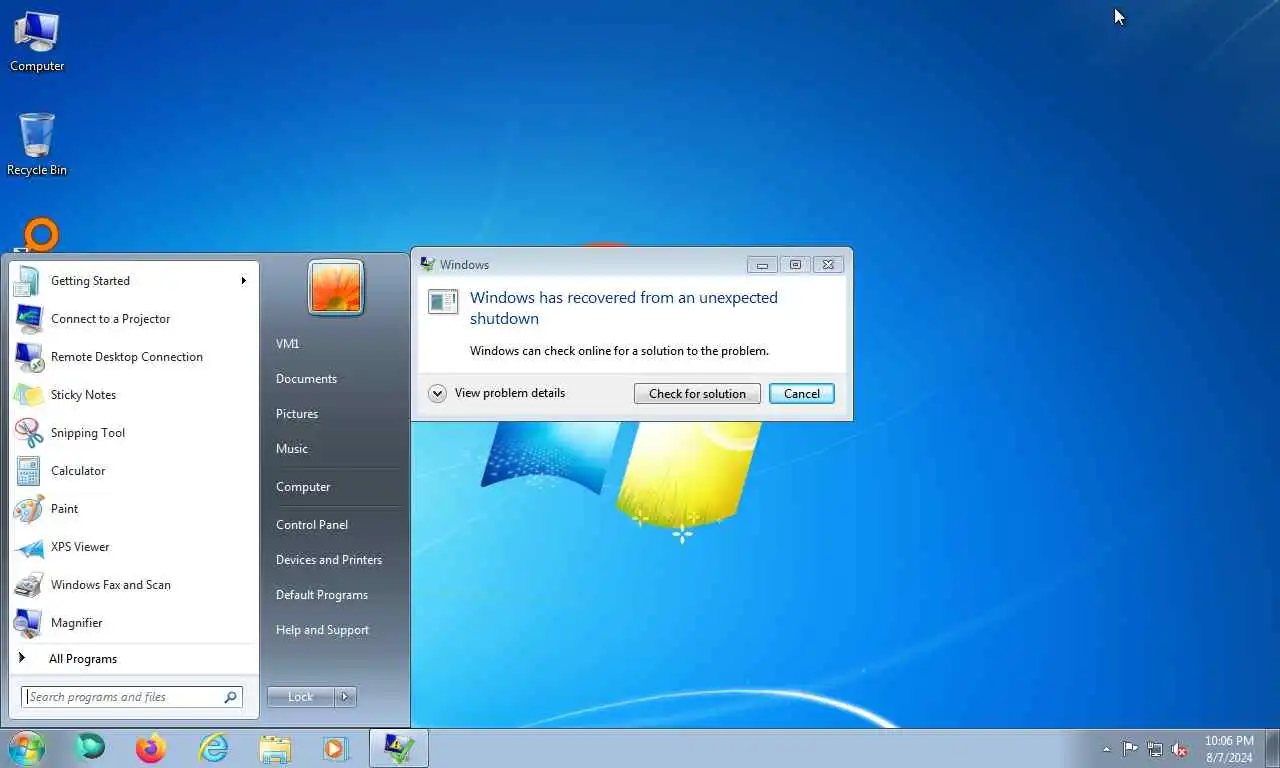The image size is (1280, 768).
Task: Open Computer from Start menu right pane
Action: coord(303,487)
